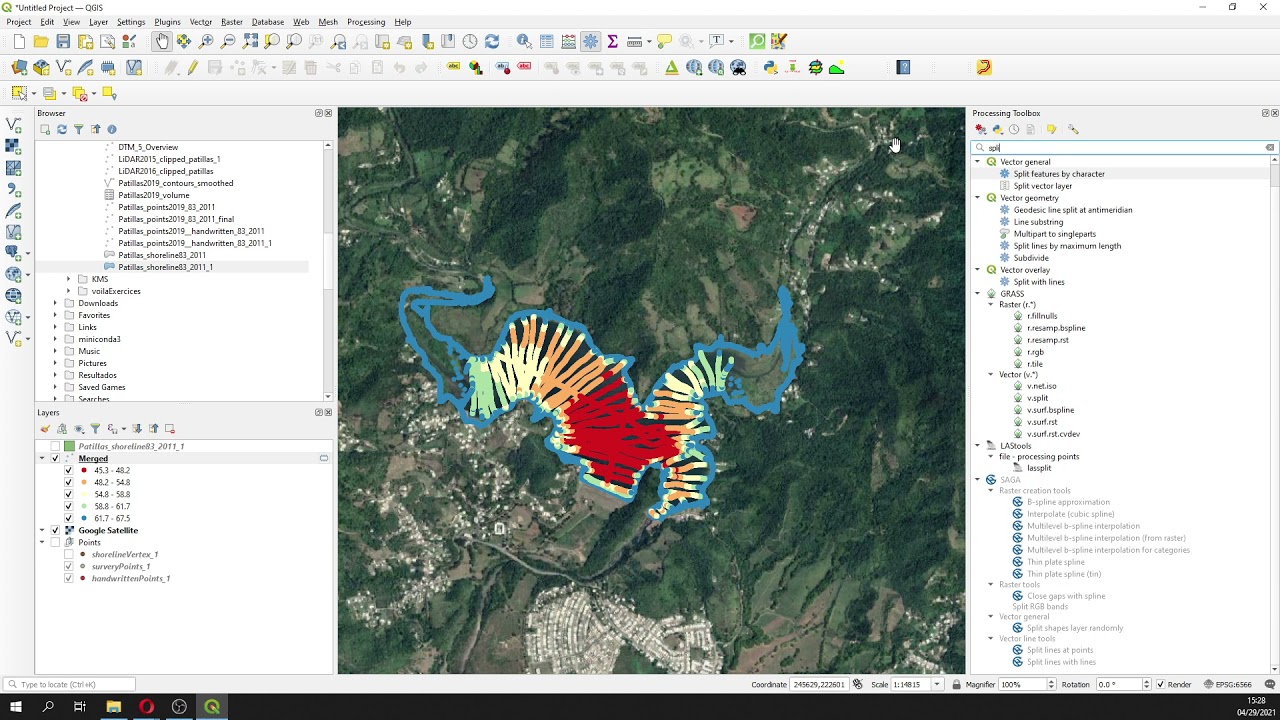Select Split with lines algorithm
1280x720 pixels.
pos(1039,282)
